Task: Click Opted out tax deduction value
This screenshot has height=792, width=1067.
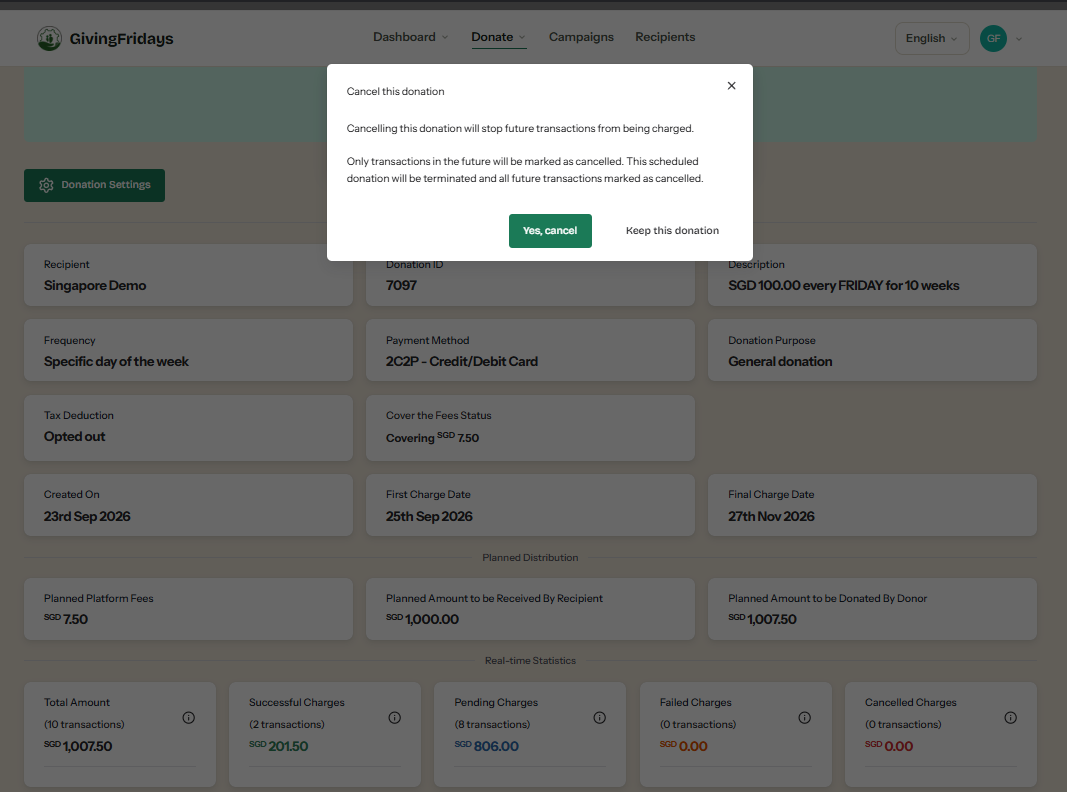Action: pos(74,437)
